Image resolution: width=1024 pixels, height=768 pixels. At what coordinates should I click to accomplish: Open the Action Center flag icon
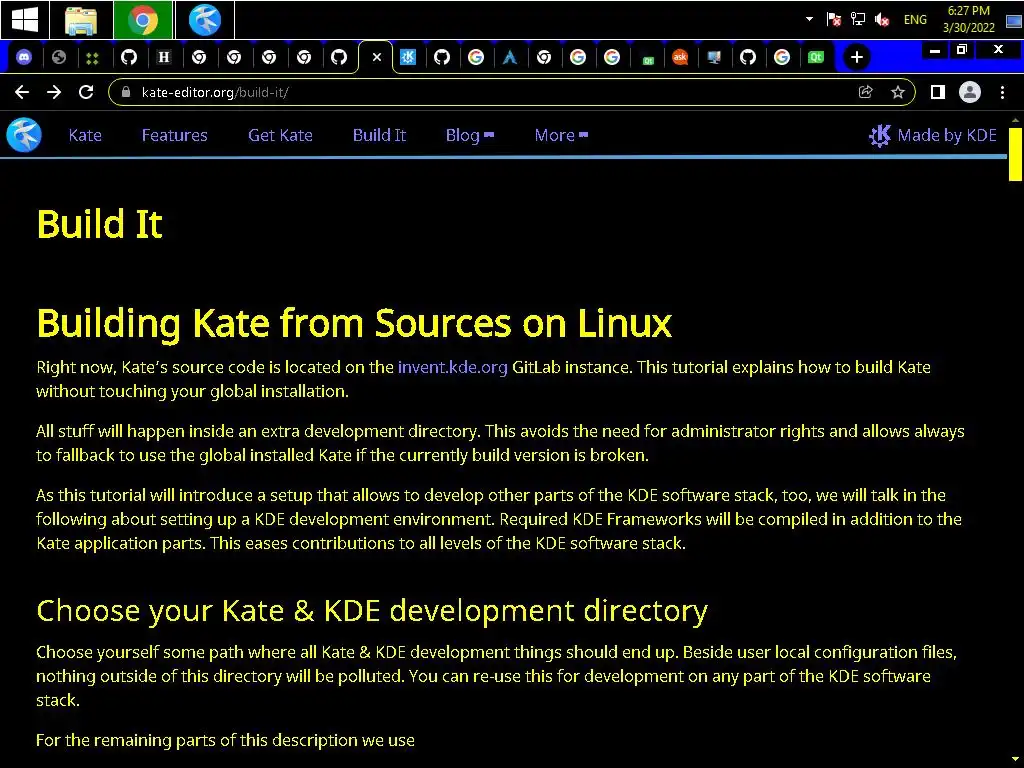[x=833, y=20]
